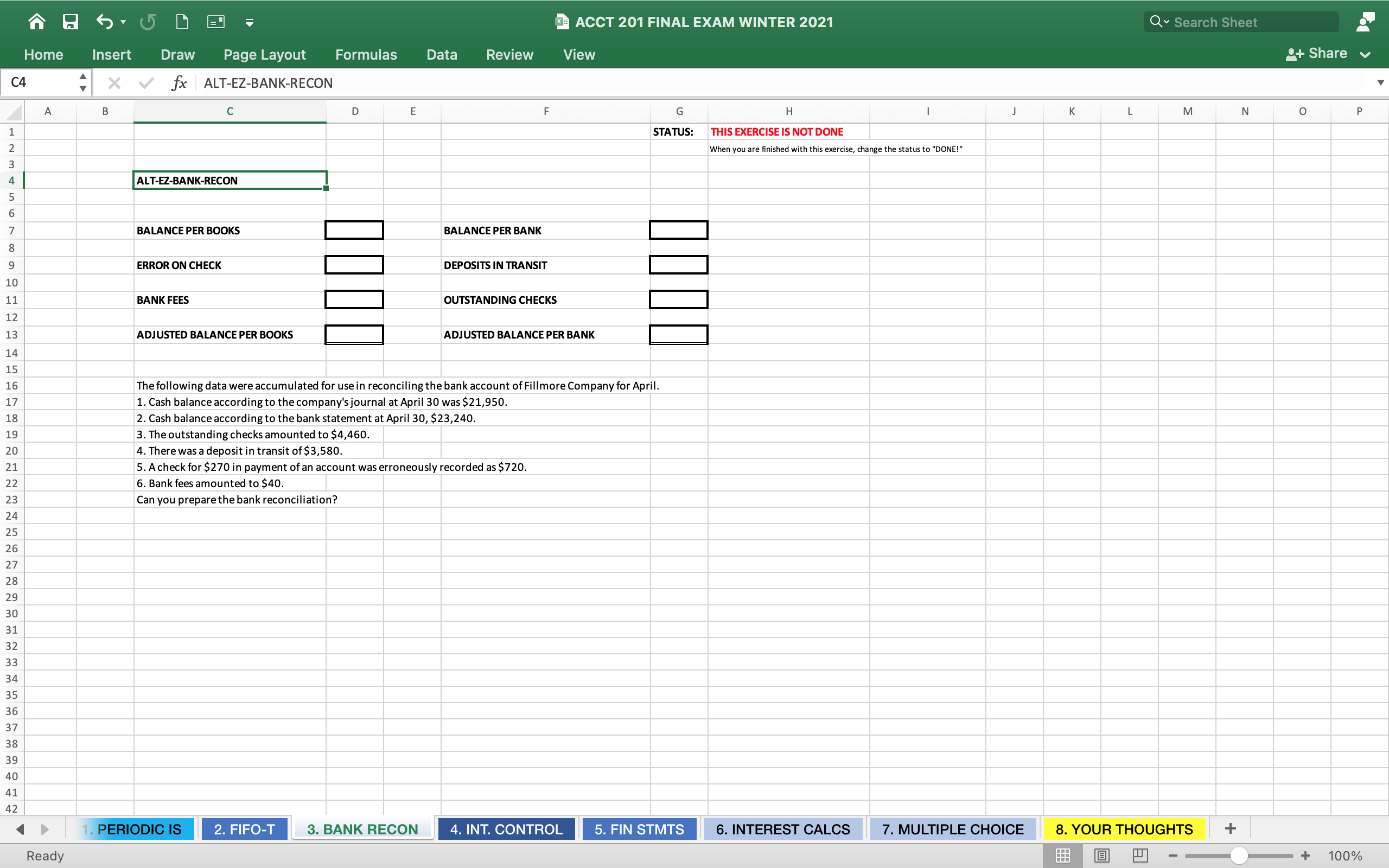Switch to Page Break Preview view
1389x868 pixels.
coord(1140,856)
